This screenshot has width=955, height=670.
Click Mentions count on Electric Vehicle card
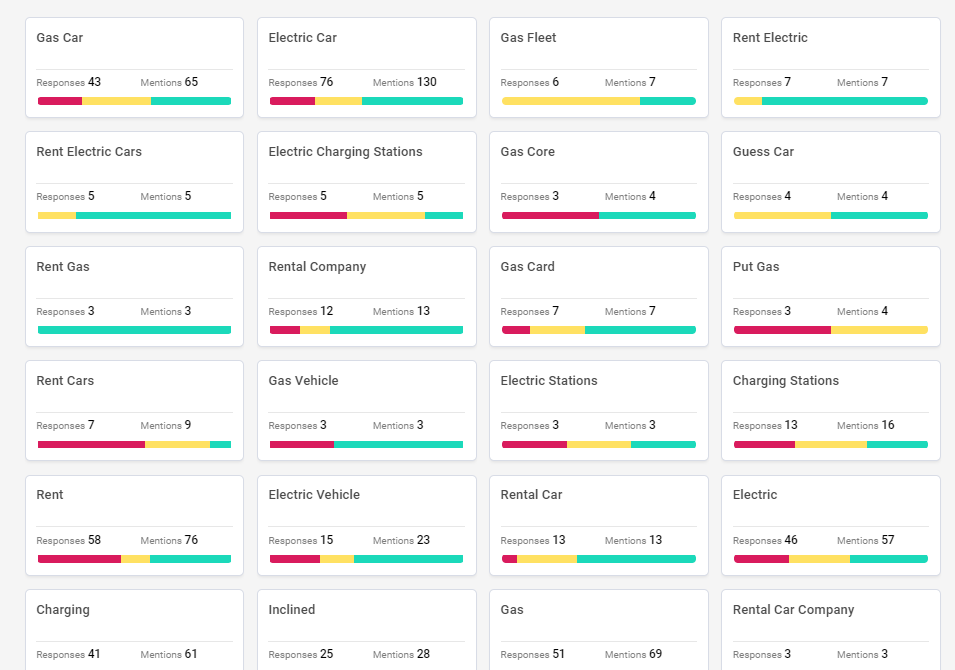(423, 540)
